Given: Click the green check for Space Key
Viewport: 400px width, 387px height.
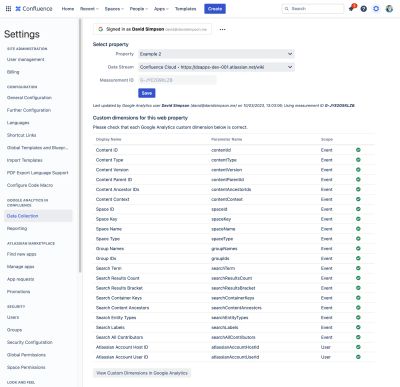Looking at the screenshot, I should (x=358, y=219).
